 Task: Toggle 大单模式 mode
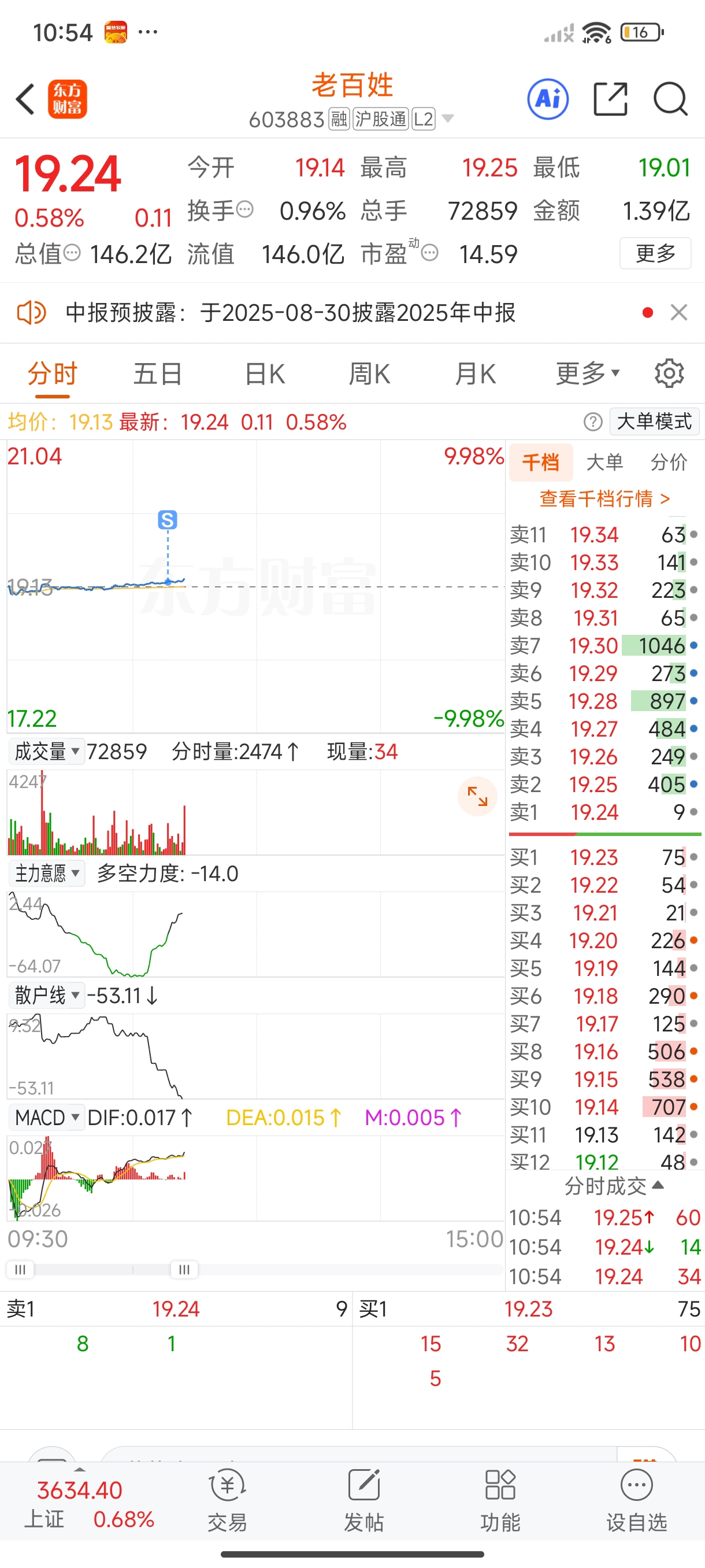655,421
